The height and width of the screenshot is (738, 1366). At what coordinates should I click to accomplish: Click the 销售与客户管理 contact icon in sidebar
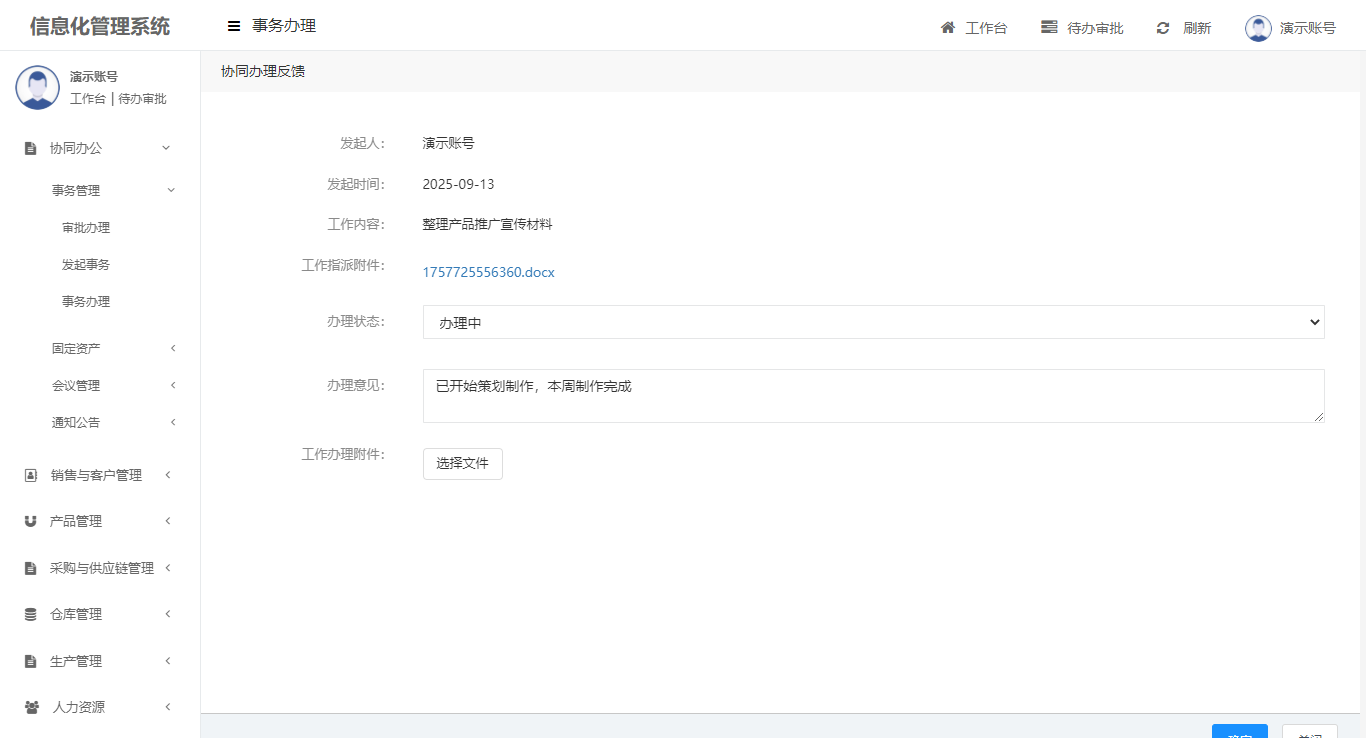pyautogui.click(x=31, y=476)
